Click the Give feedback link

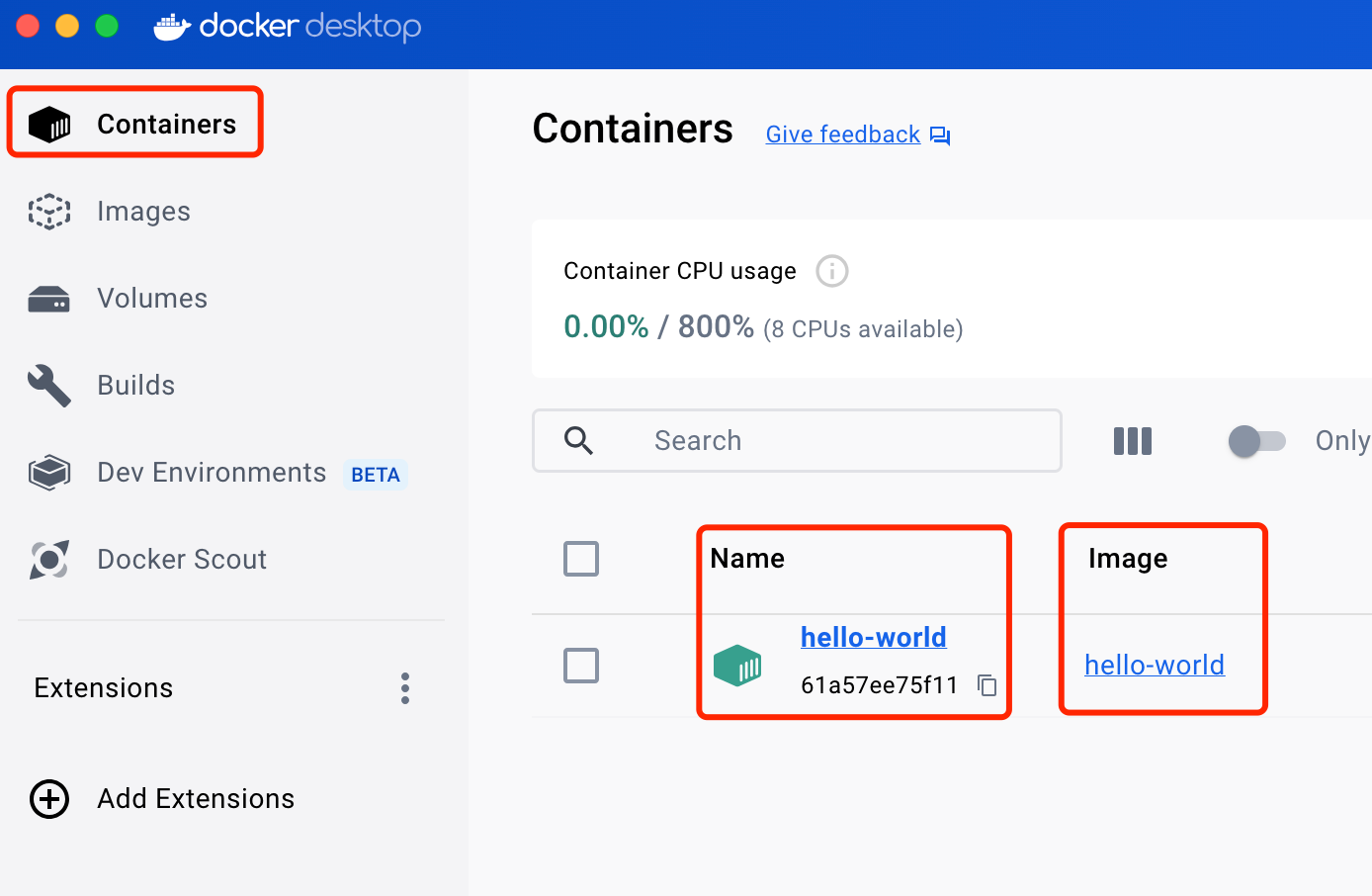tap(843, 134)
